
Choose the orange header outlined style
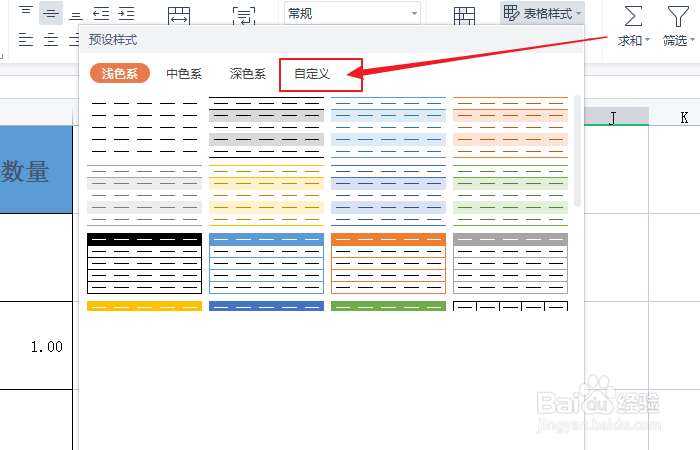tap(388, 263)
